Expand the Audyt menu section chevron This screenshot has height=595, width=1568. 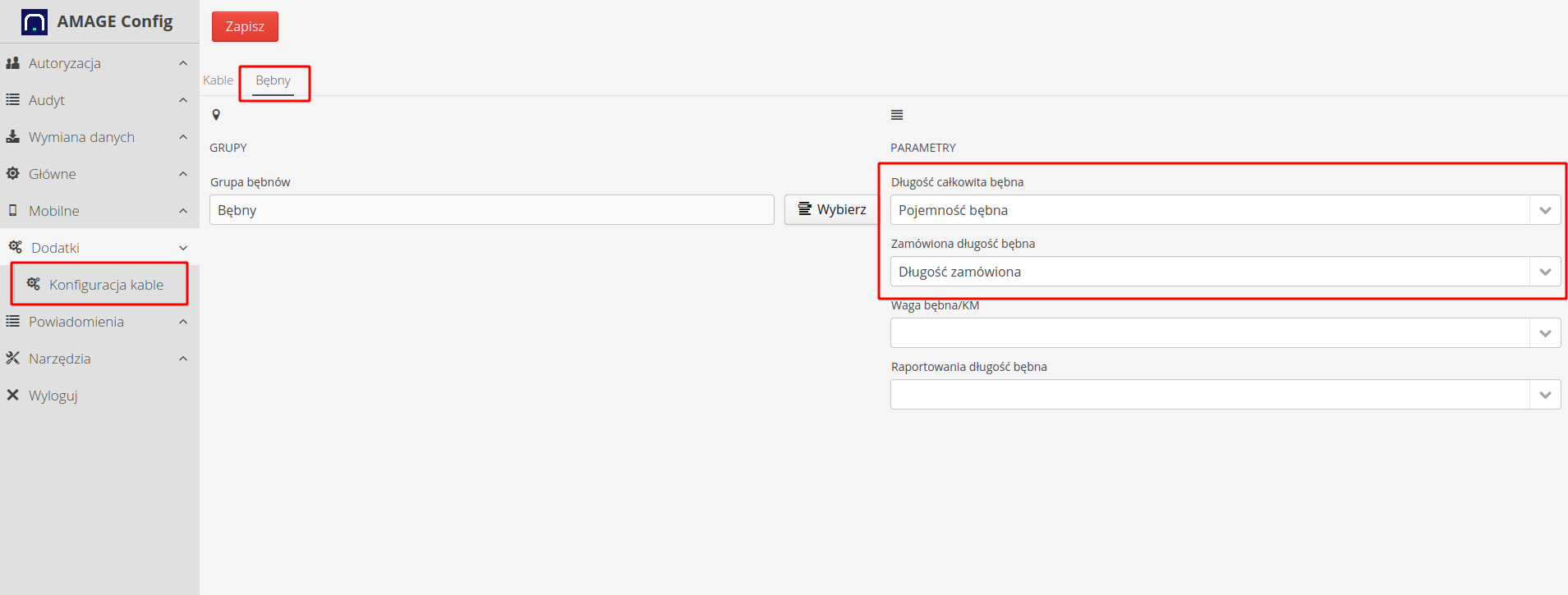coord(183,100)
